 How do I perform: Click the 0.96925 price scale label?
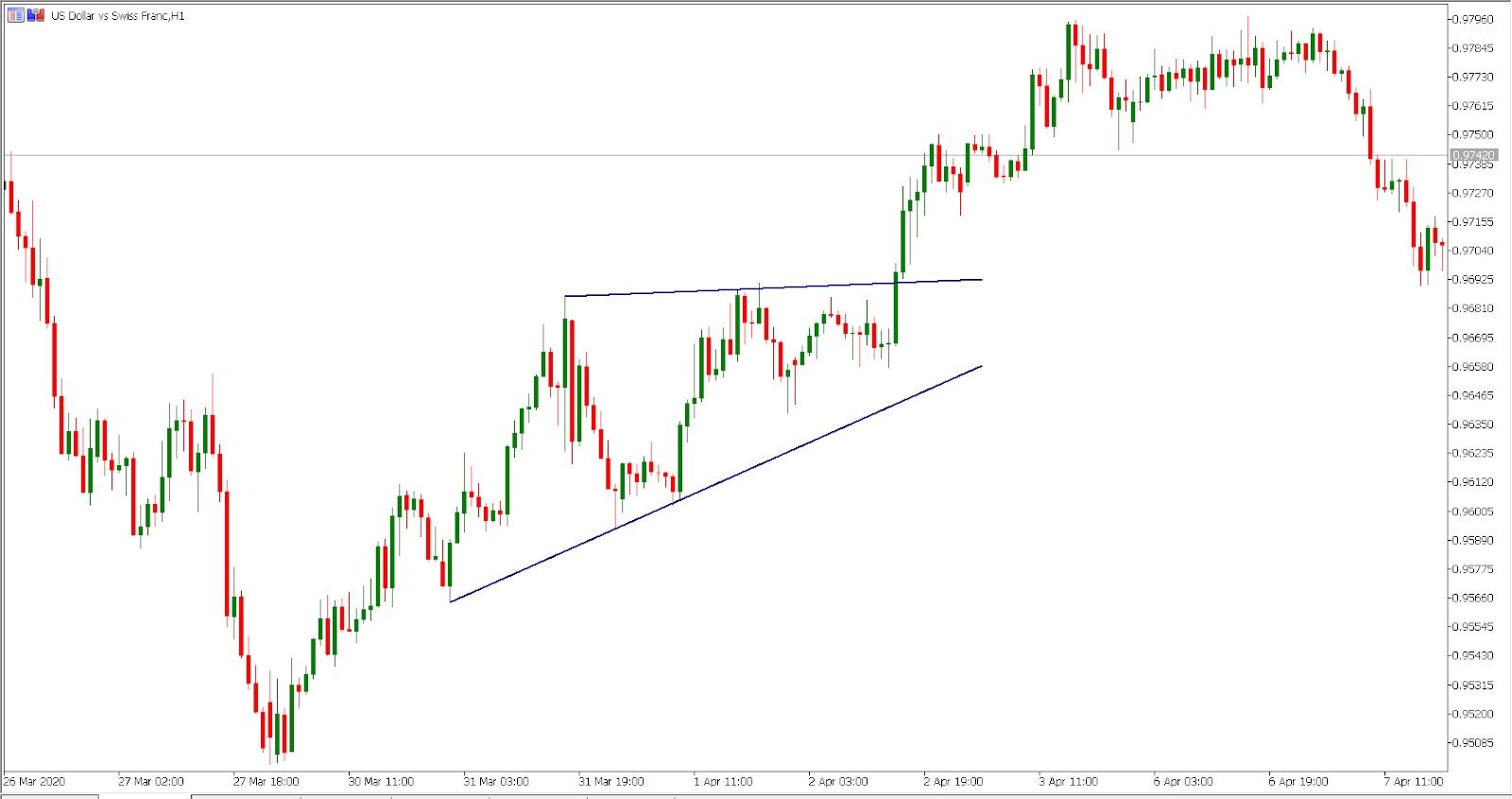[1473, 279]
